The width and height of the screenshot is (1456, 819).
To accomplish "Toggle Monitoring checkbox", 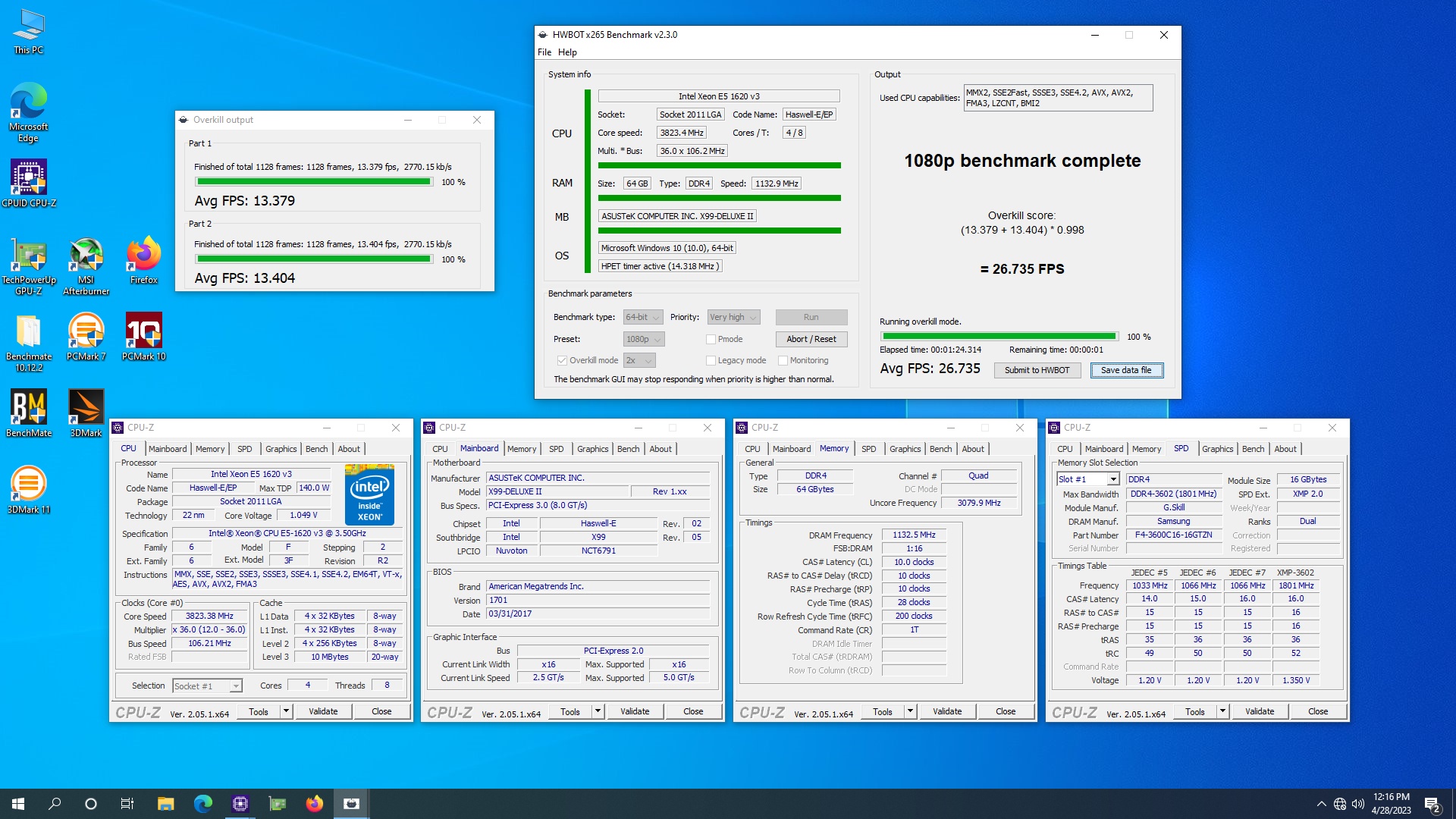I will [x=783, y=360].
